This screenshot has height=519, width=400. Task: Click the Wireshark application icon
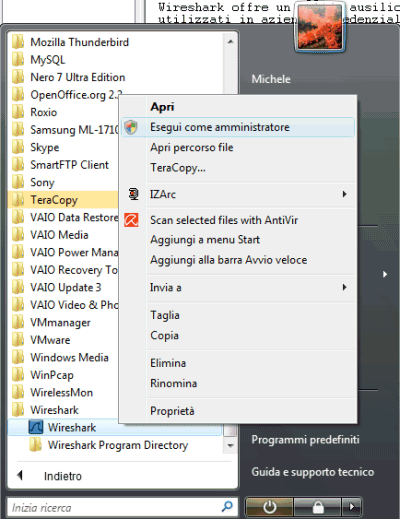(x=36, y=427)
